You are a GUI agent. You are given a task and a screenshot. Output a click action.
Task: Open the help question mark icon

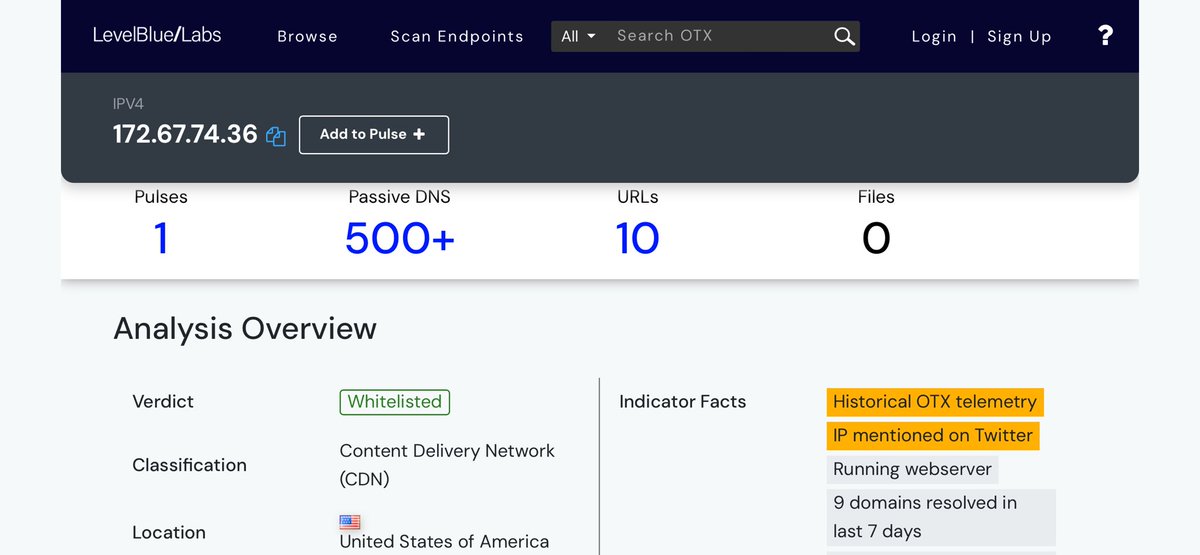click(1105, 36)
